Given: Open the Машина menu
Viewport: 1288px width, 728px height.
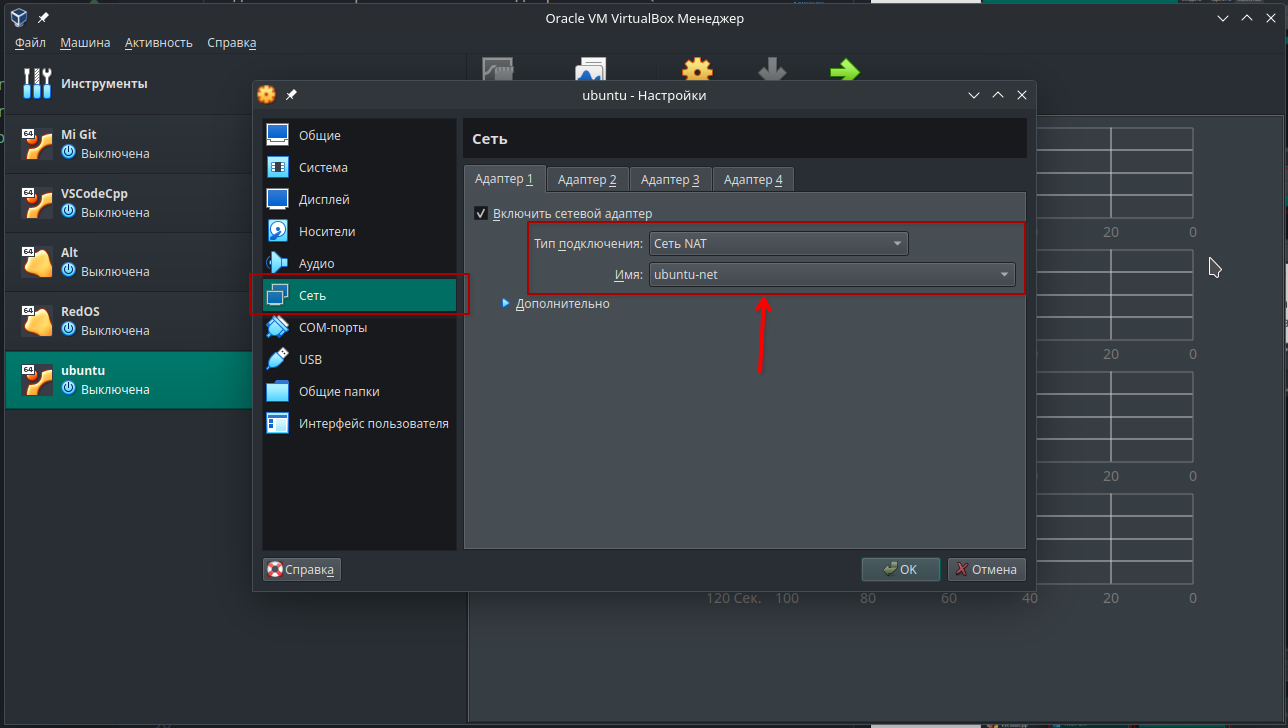Looking at the screenshot, I should point(85,43).
